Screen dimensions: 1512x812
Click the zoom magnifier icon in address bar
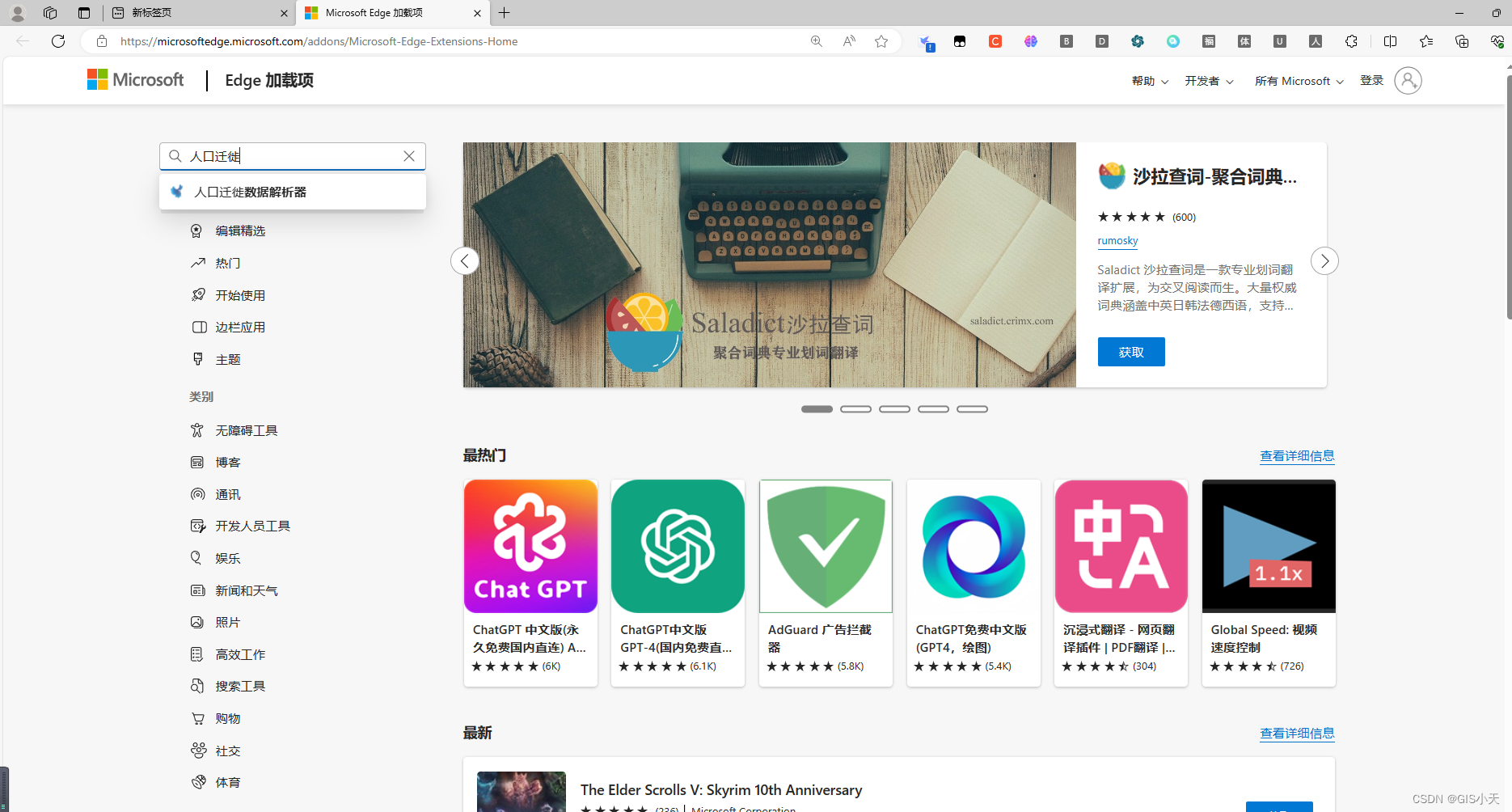(817, 41)
